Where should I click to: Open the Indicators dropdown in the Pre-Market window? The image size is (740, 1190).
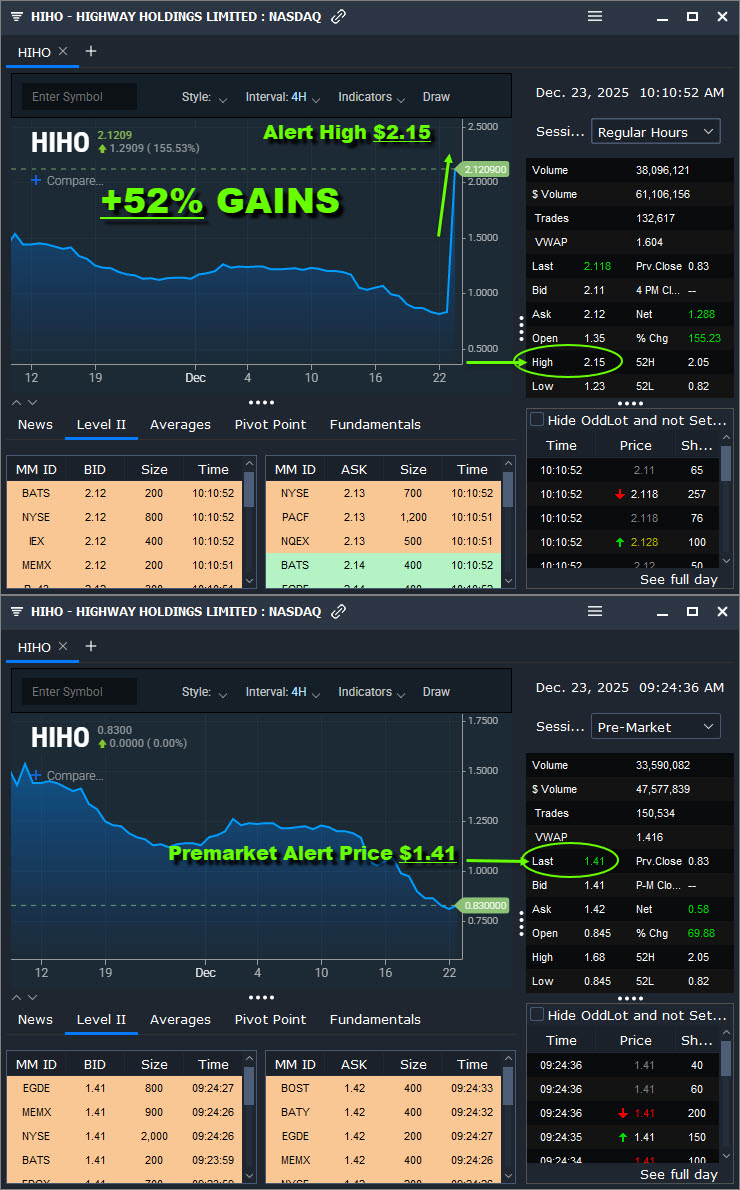[371, 692]
